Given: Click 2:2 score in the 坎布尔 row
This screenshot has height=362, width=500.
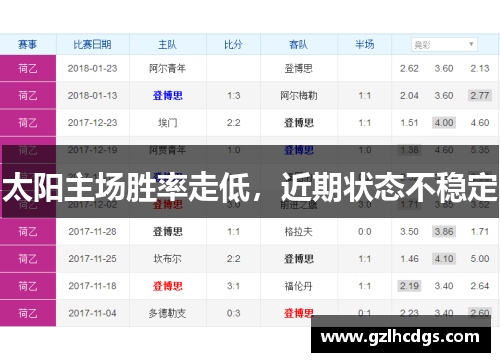Looking at the screenshot, I should [x=233, y=259].
